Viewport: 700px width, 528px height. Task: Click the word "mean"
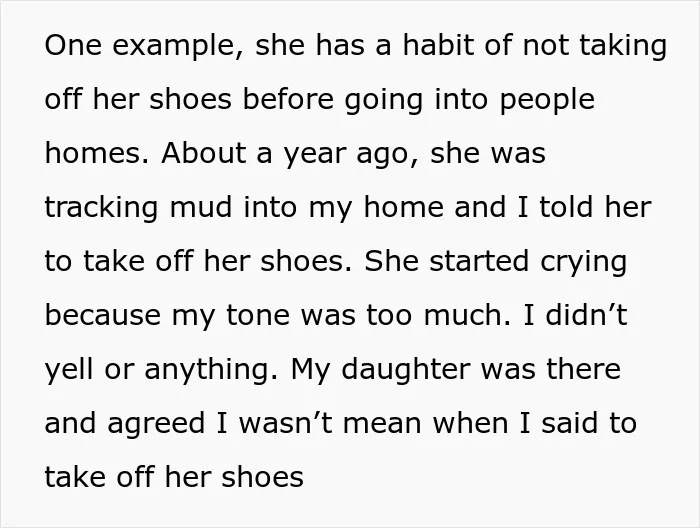point(382,425)
